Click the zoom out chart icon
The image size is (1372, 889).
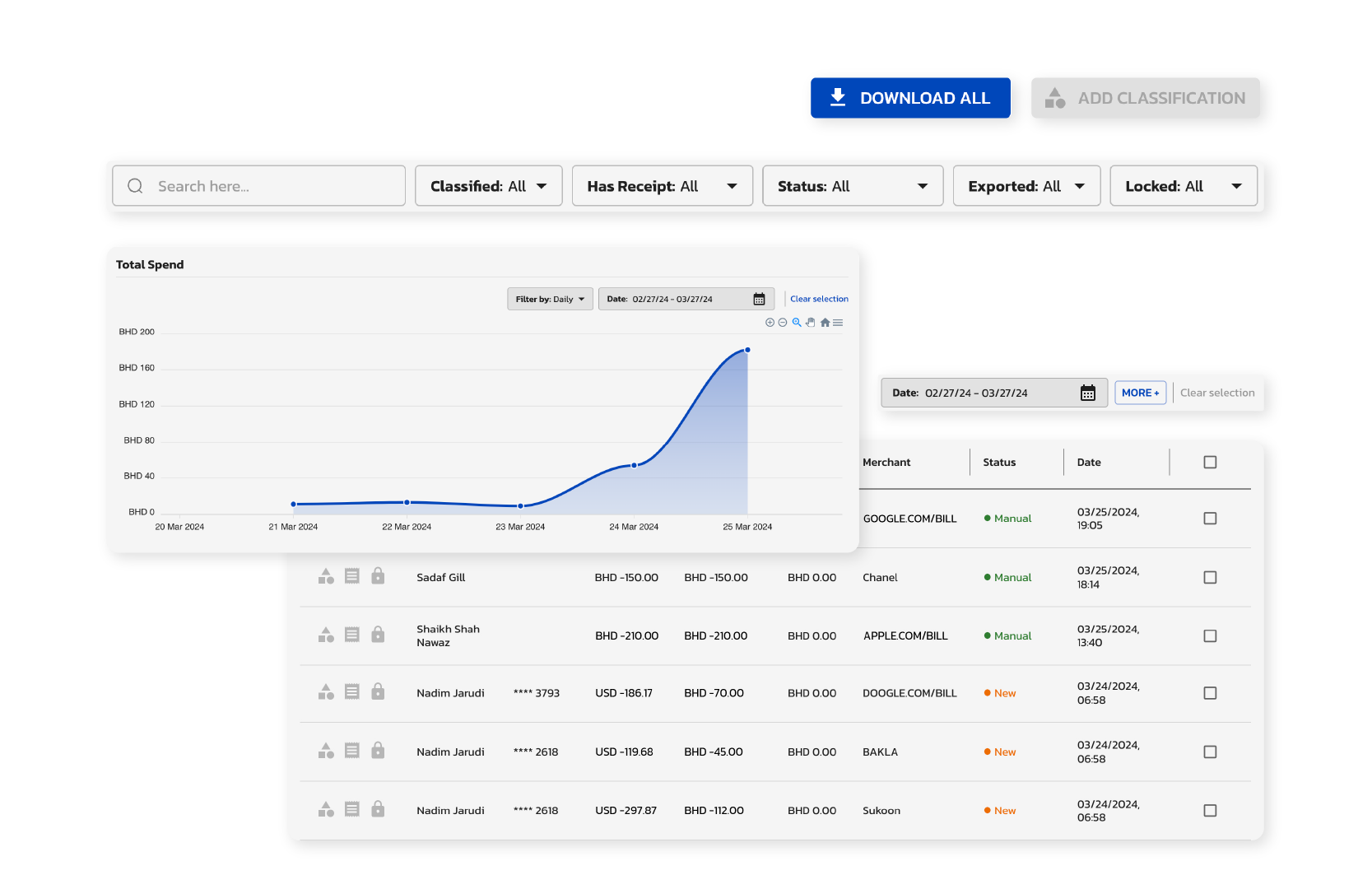[783, 323]
